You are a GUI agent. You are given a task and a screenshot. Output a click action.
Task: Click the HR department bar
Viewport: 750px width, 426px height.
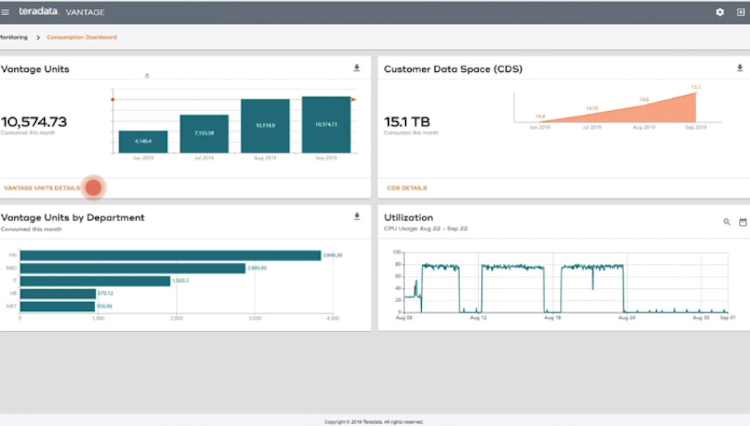58,294
